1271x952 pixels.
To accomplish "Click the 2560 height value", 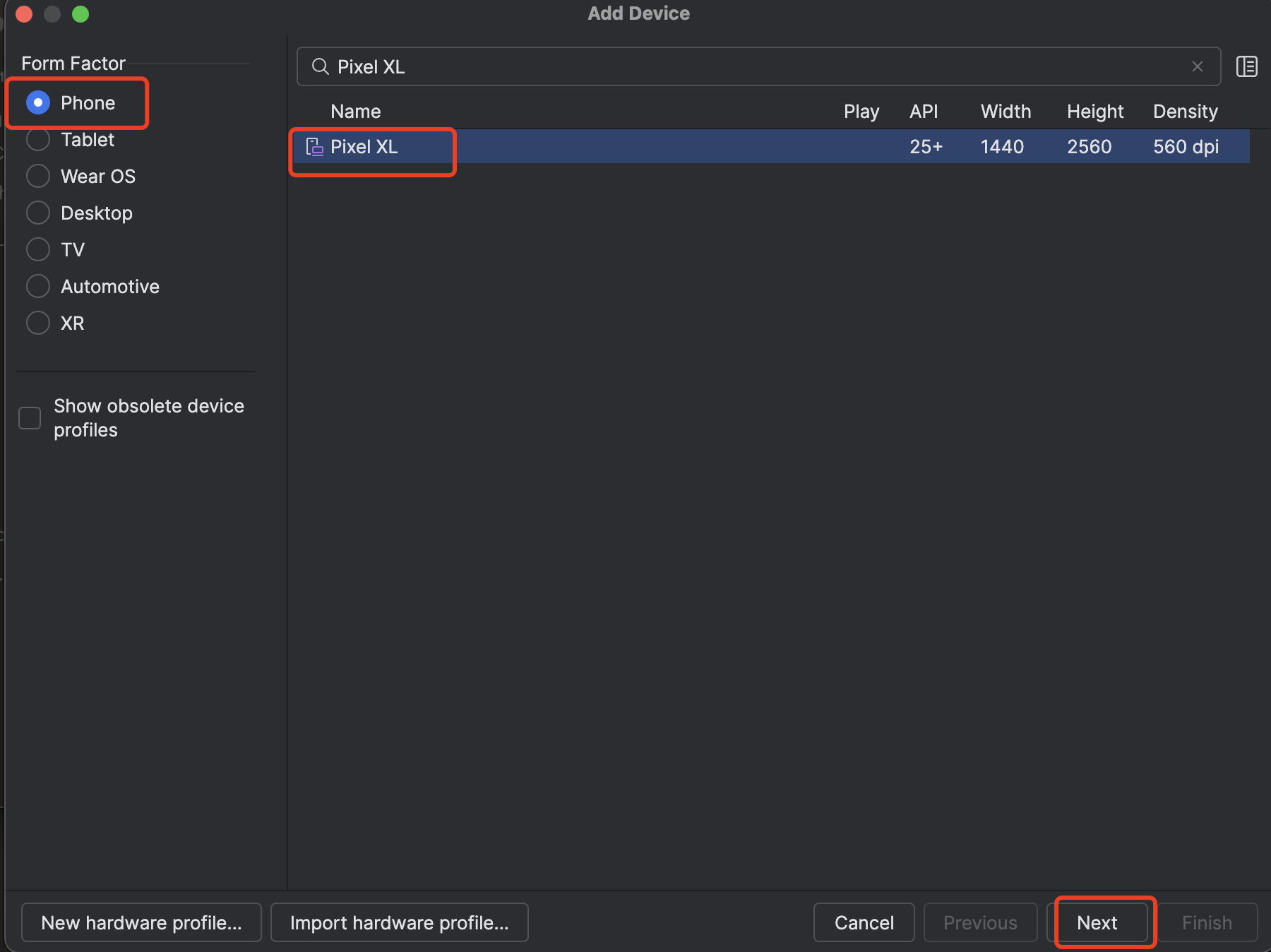I will point(1089,147).
